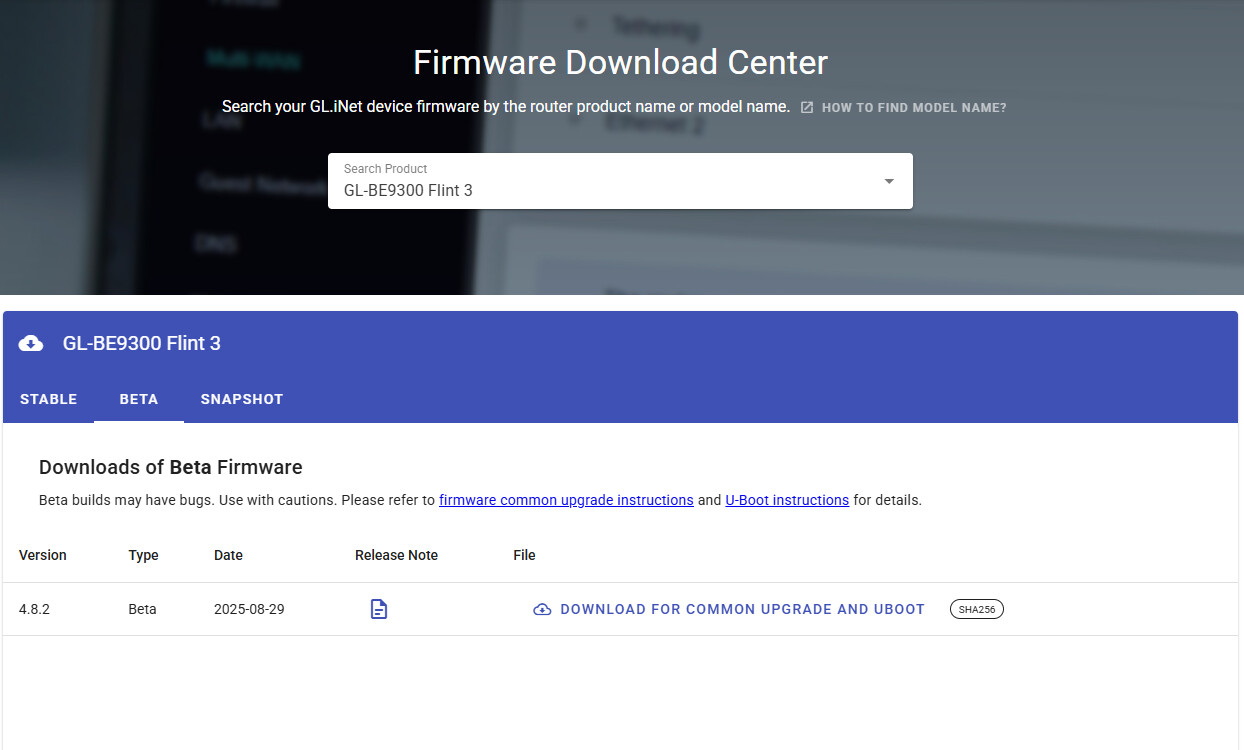Follow the U-Boot instructions link
This screenshot has width=1244, height=750.
point(787,500)
